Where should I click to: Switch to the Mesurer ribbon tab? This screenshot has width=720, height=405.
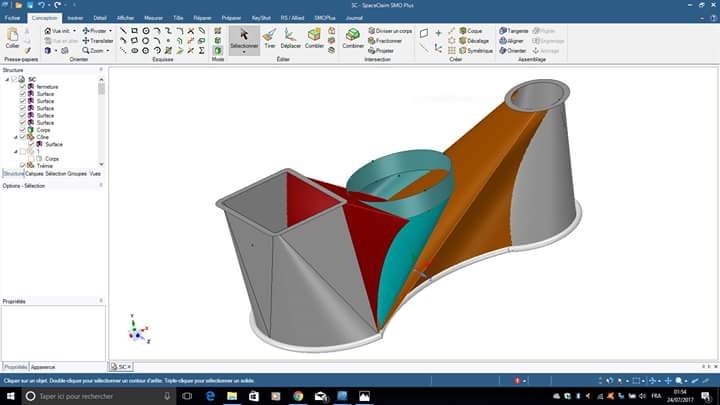coord(153,18)
